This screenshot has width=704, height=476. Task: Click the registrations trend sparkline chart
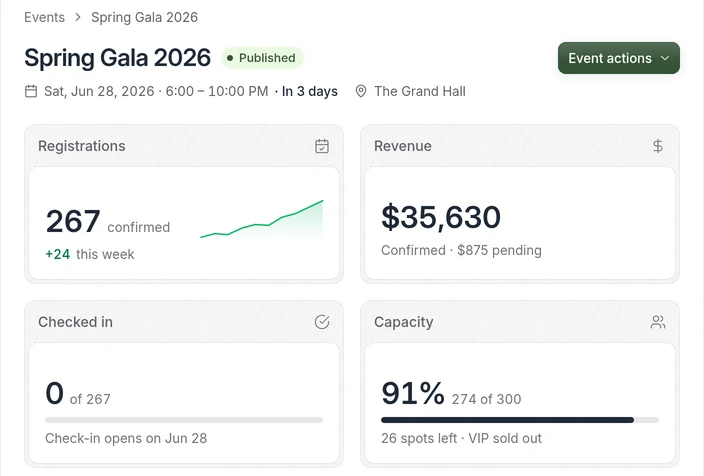click(x=262, y=219)
